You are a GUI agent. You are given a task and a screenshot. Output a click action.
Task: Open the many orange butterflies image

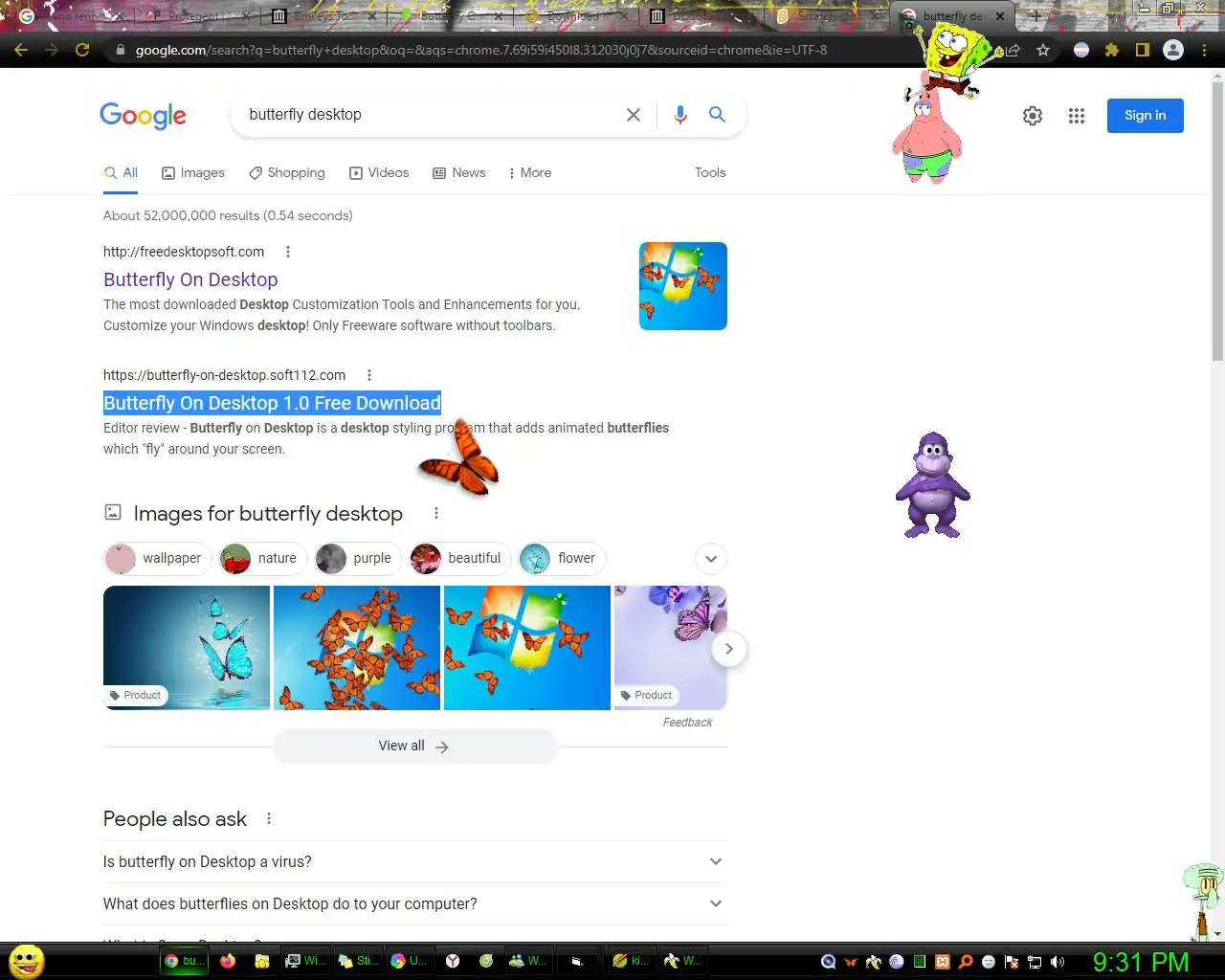pos(357,648)
